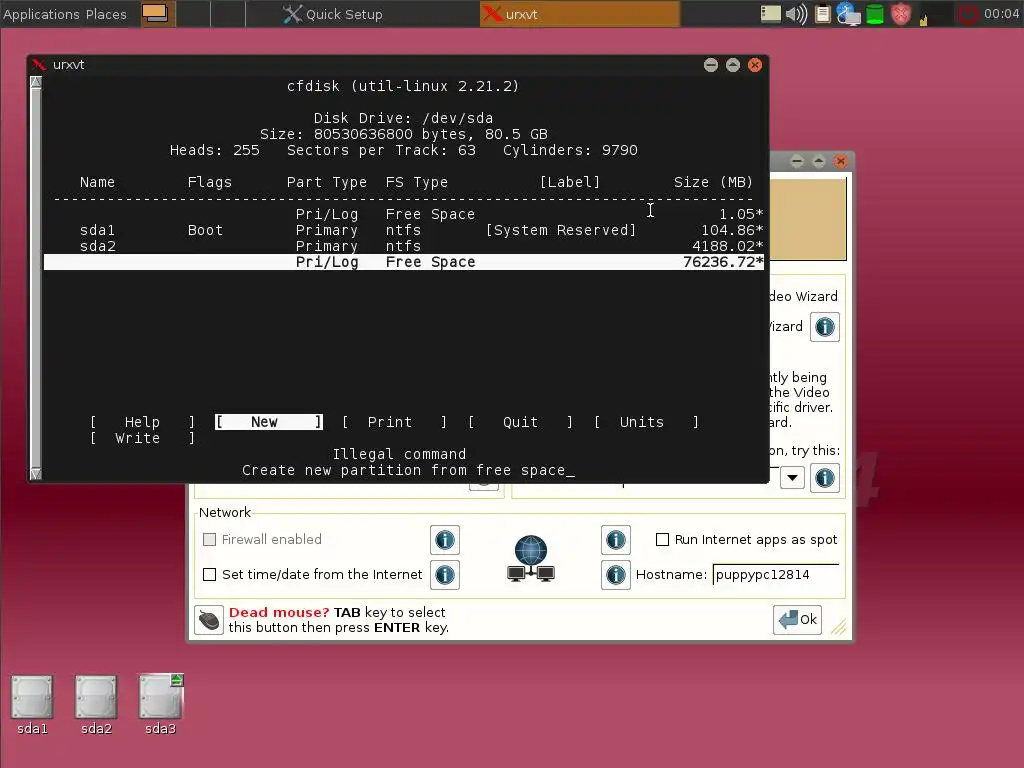Click the dead mouse button icon

tap(209, 619)
